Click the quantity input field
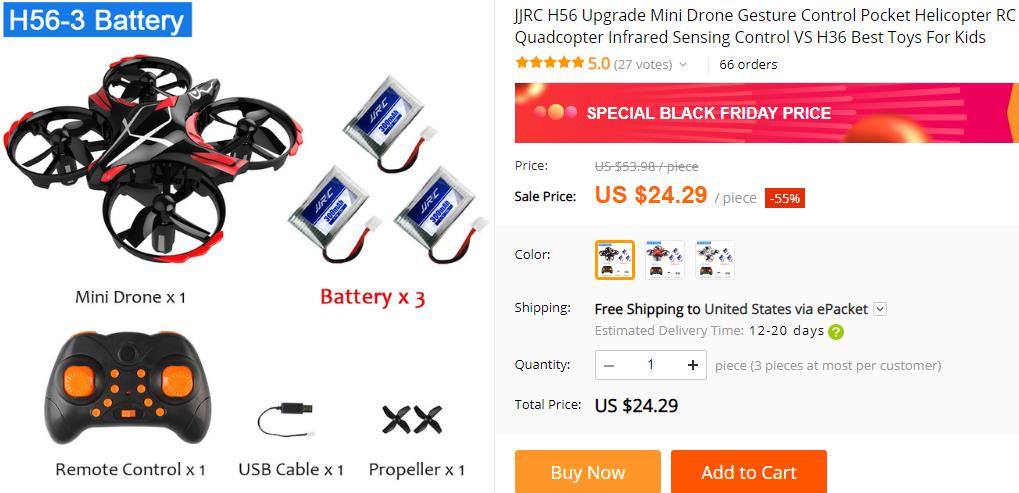This screenshot has height=493, width=1019. [651, 365]
